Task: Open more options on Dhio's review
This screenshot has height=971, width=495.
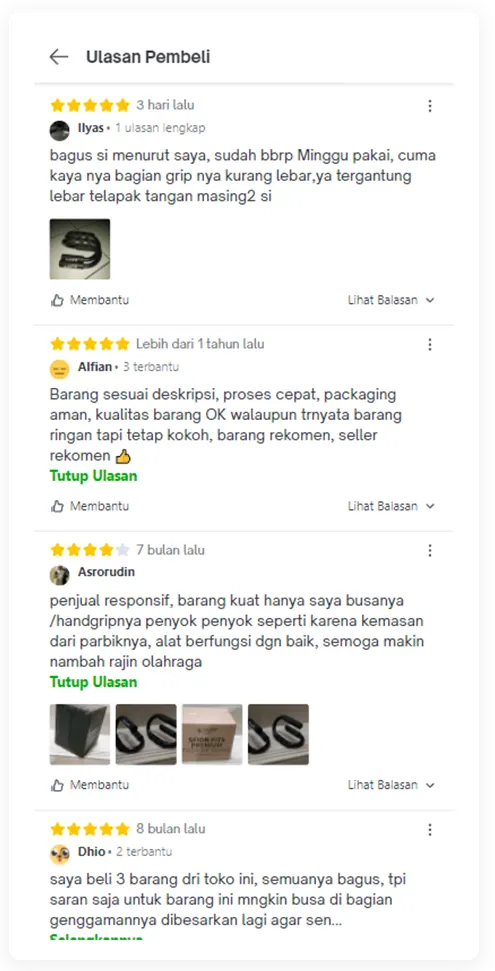Action: pyautogui.click(x=430, y=830)
